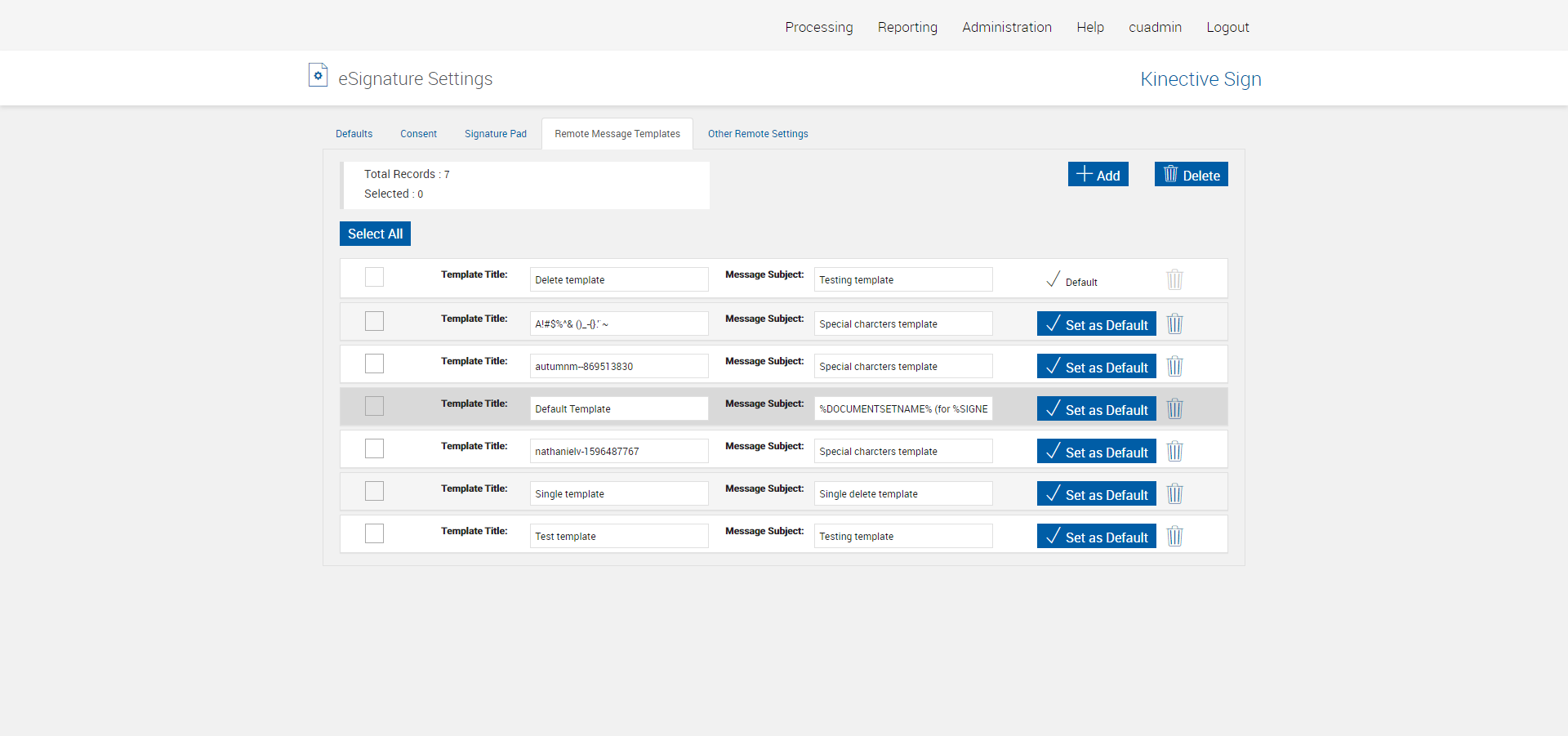Click trash icon for Single template row
Viewport: 1568px width, 736px height.
(1174, 493)
